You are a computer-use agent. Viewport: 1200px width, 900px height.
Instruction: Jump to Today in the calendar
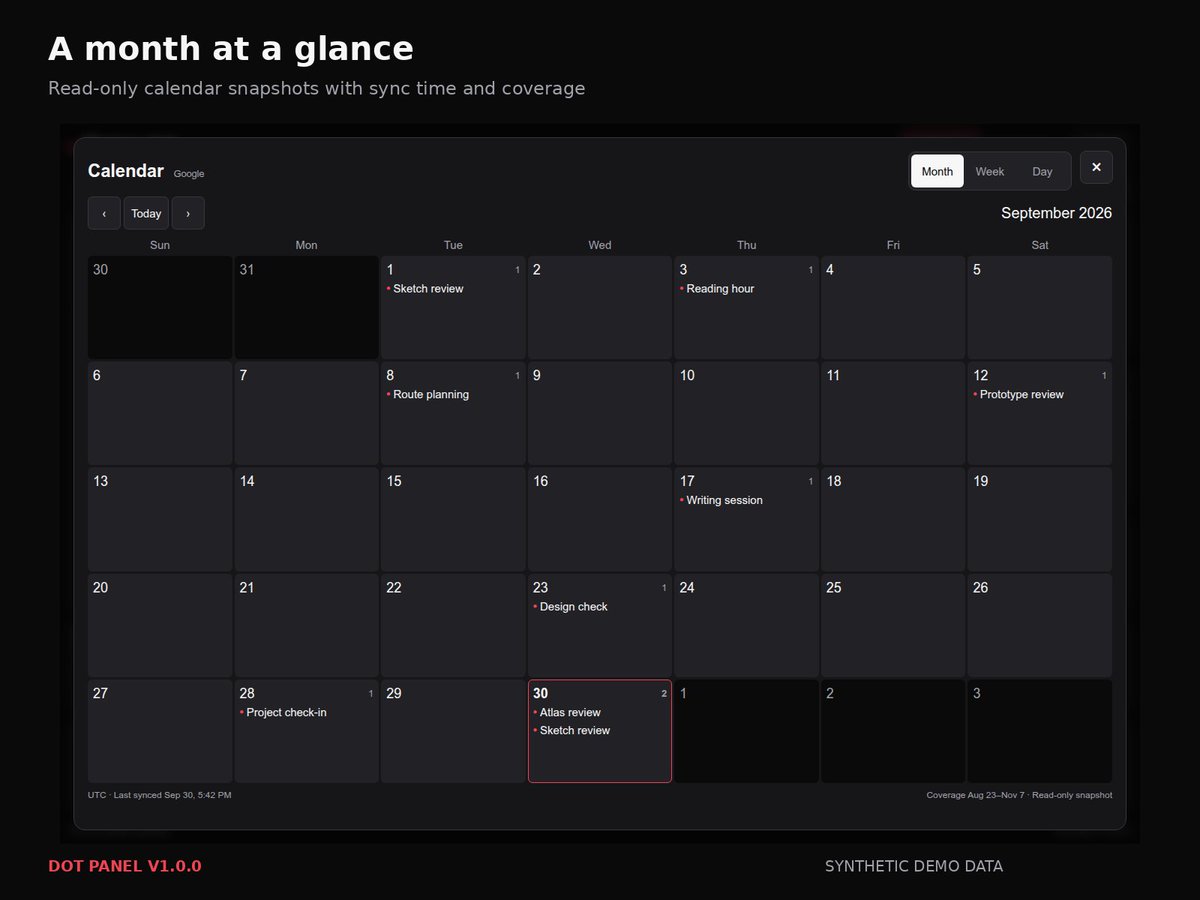coord(146,213)
